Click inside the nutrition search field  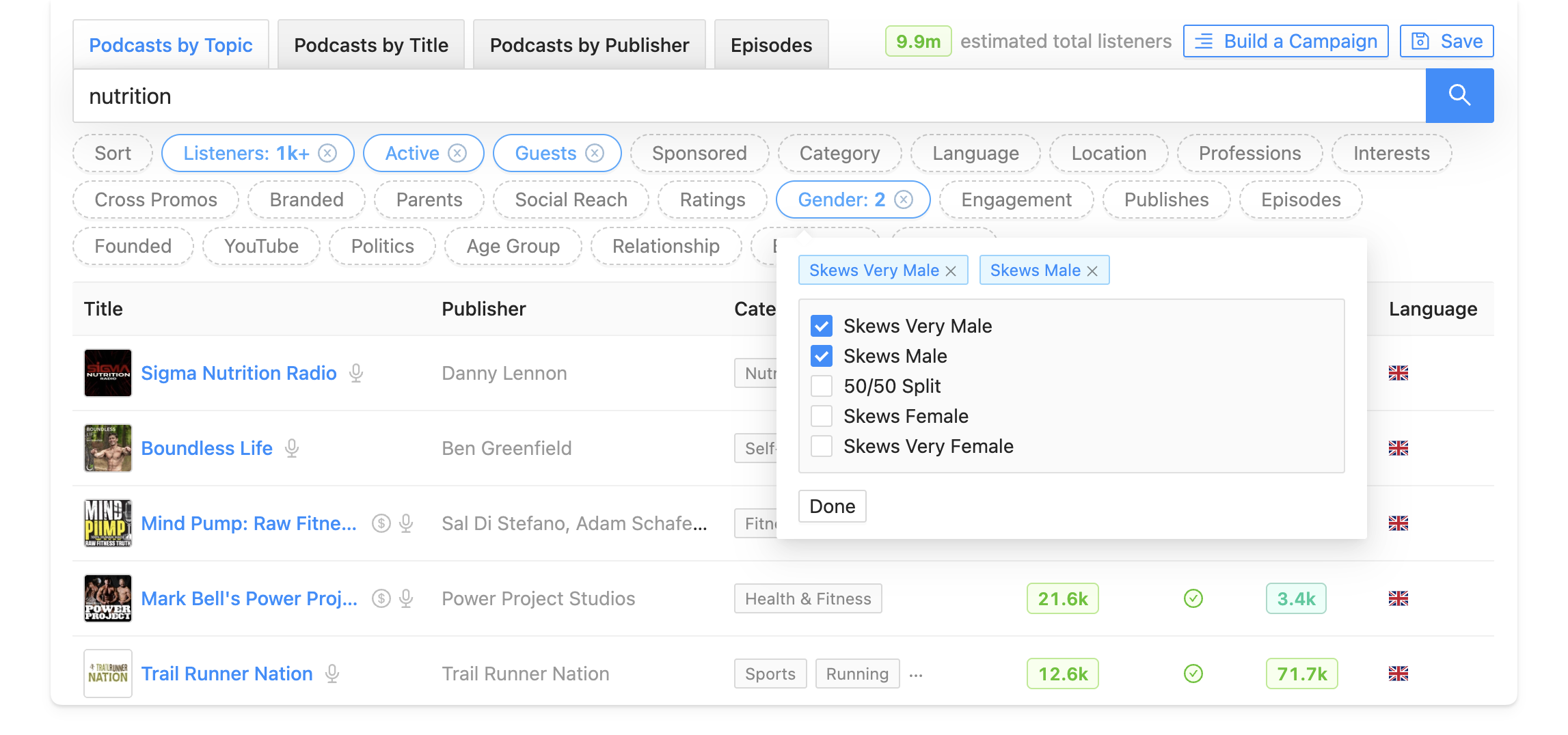pos(410,96)
